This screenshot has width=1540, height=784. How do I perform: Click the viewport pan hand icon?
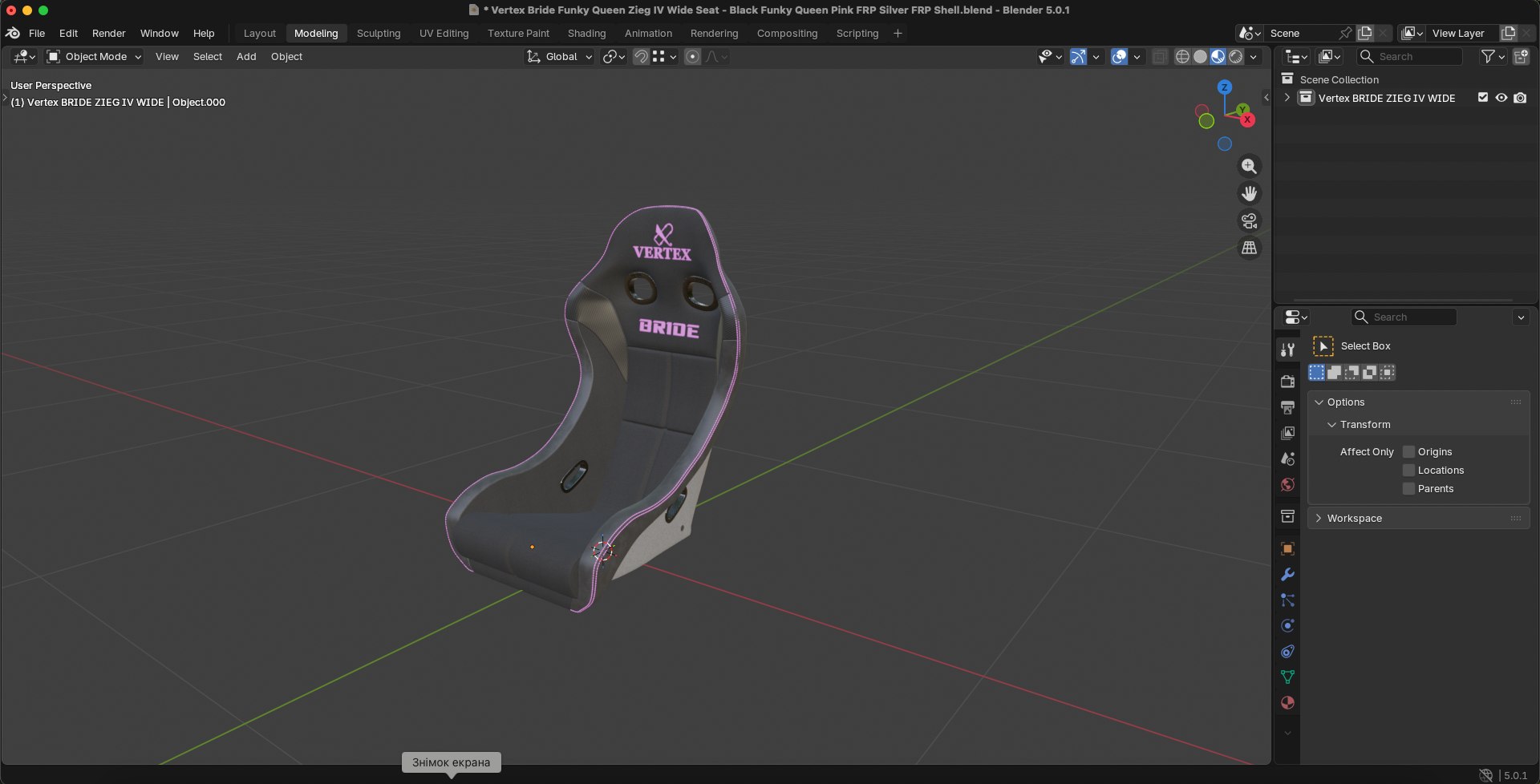pyautogui.click(x=1249, y=193)
